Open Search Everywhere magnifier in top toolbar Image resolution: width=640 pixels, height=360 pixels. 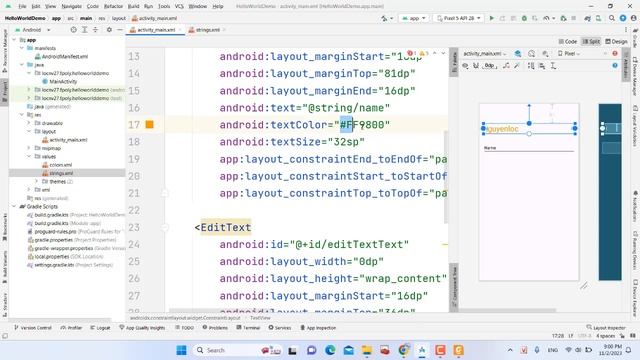pyautogui.click(x=612, y=18)
